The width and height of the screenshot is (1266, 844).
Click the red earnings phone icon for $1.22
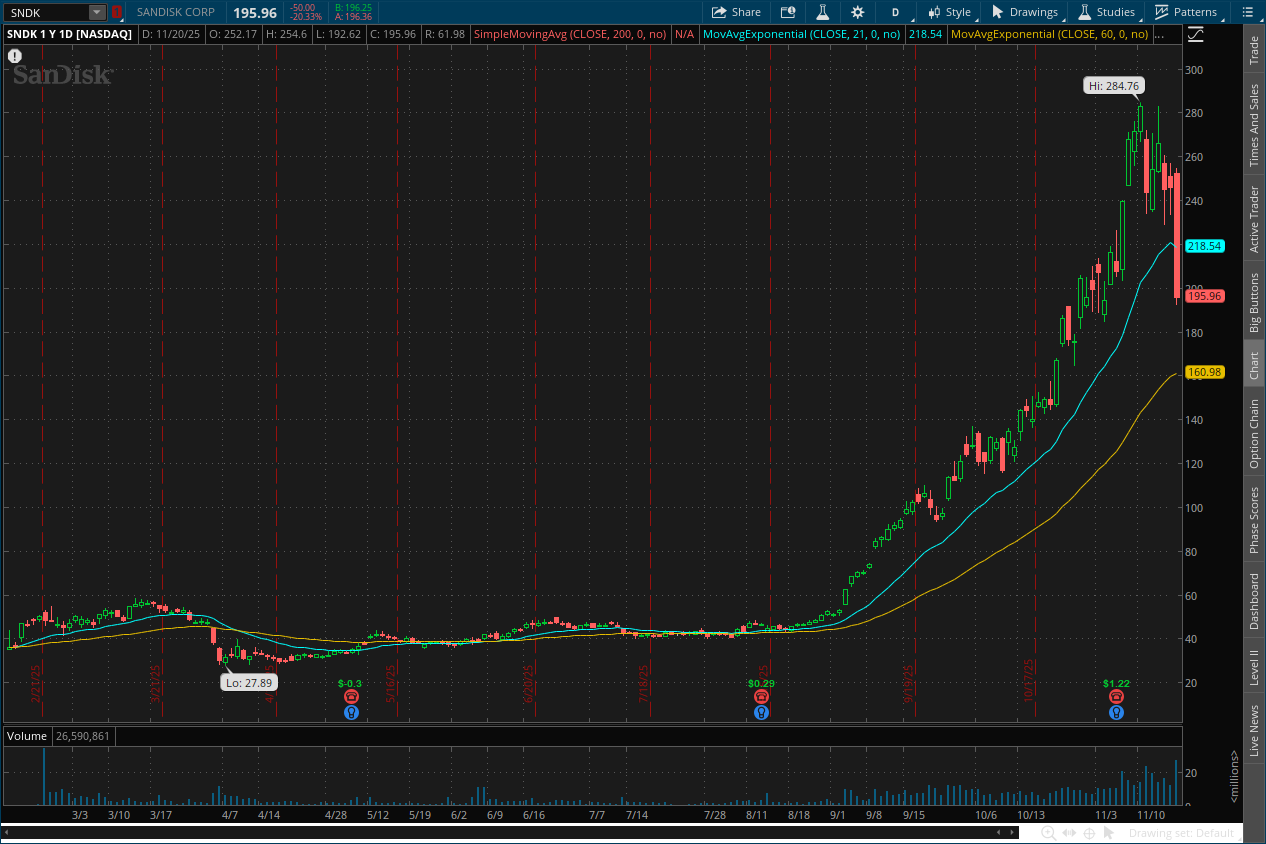tap(1116, 697)
